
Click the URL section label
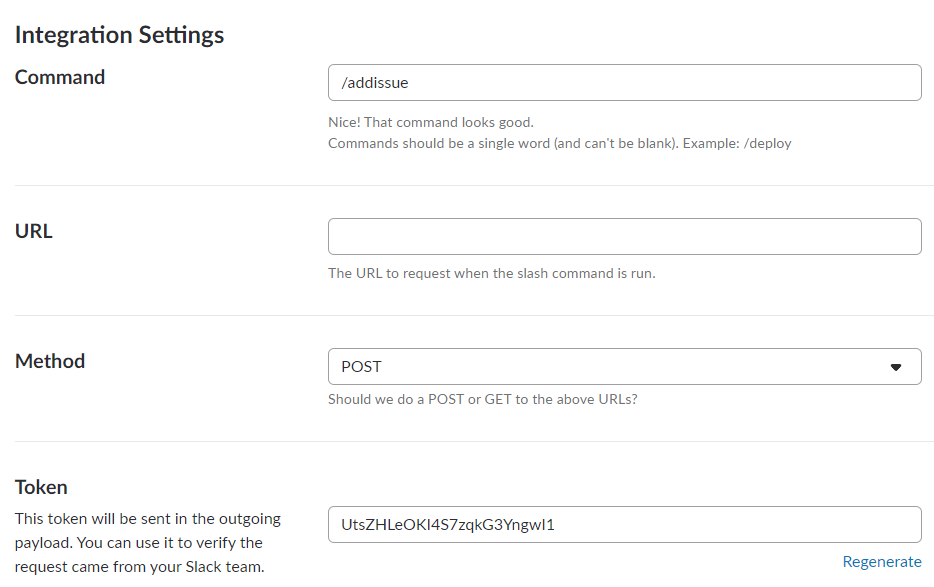(x=33, y=230)
